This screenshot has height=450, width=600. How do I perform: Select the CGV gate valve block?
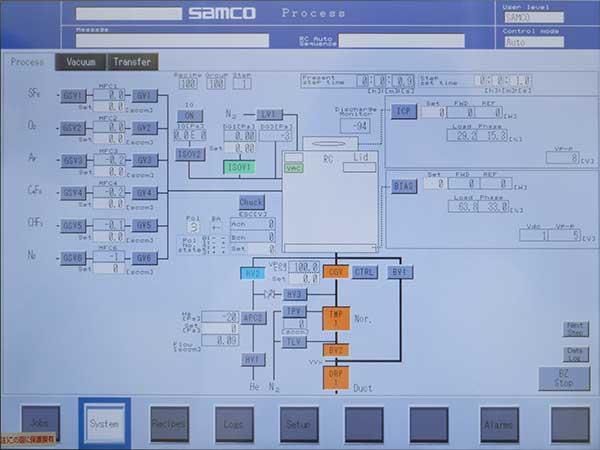[336, 272]
